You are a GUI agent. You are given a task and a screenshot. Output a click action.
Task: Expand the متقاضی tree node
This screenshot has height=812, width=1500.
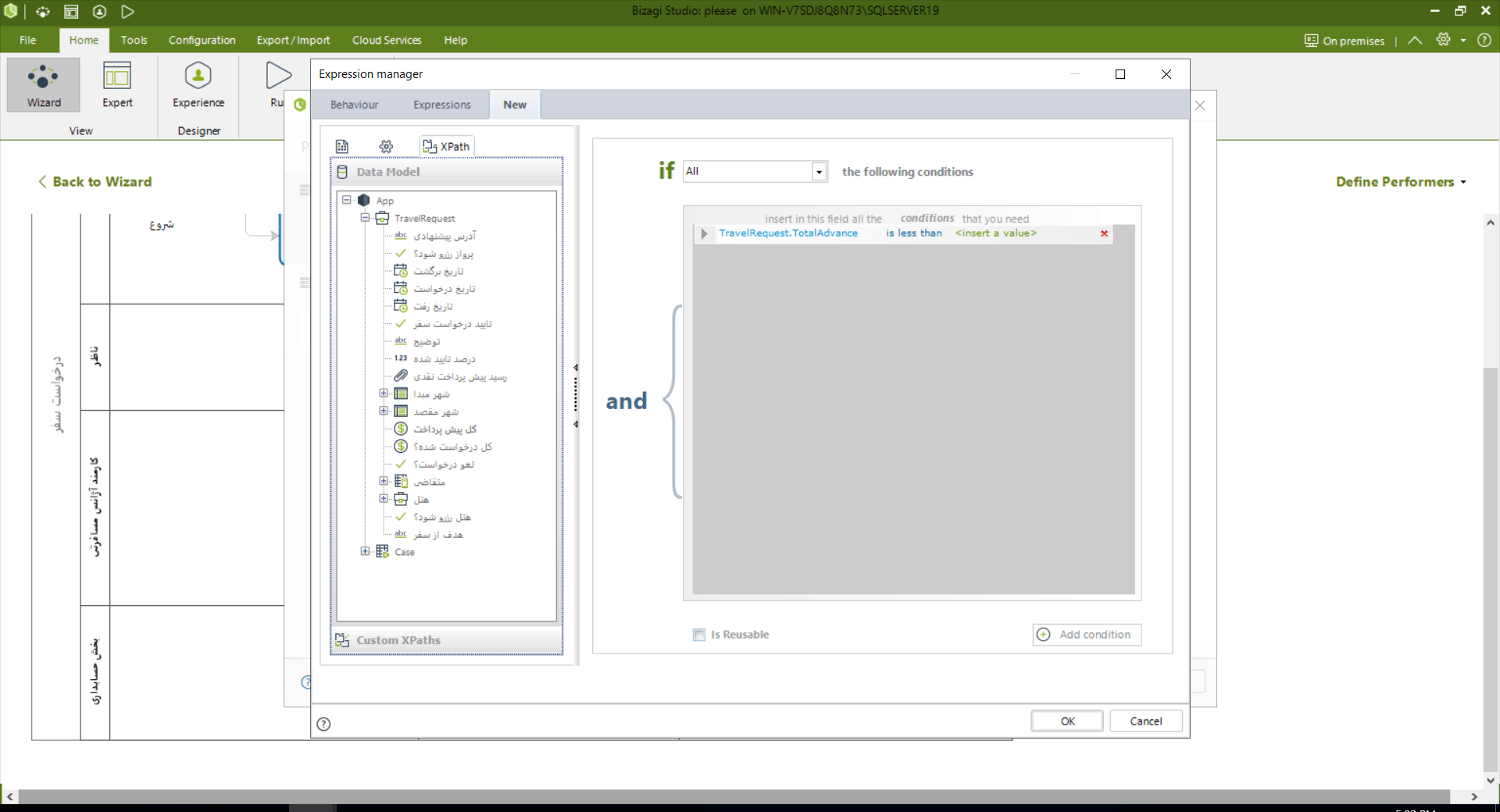pos(384,481)
